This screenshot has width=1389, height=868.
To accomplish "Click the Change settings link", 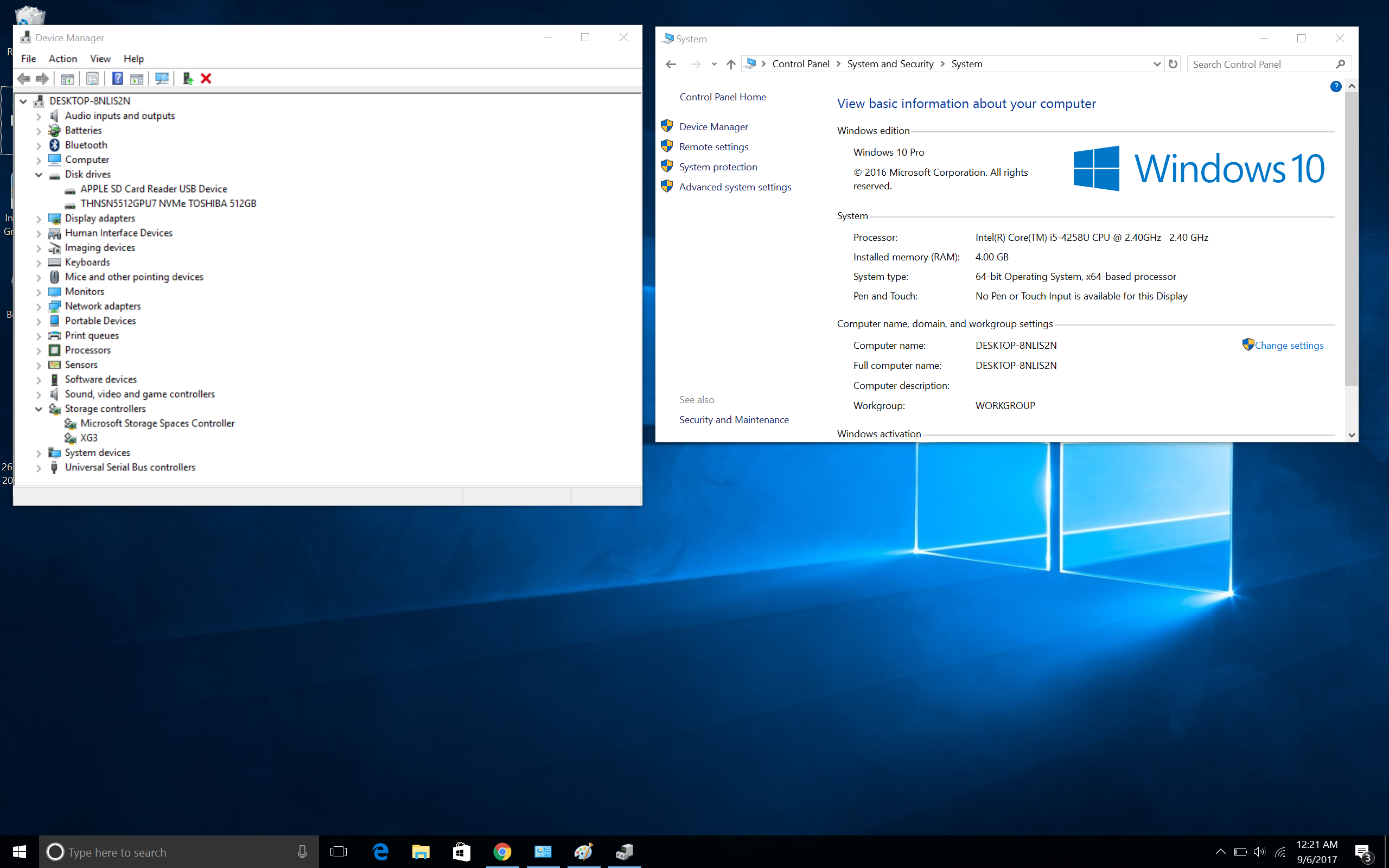I will point(1289,346).
